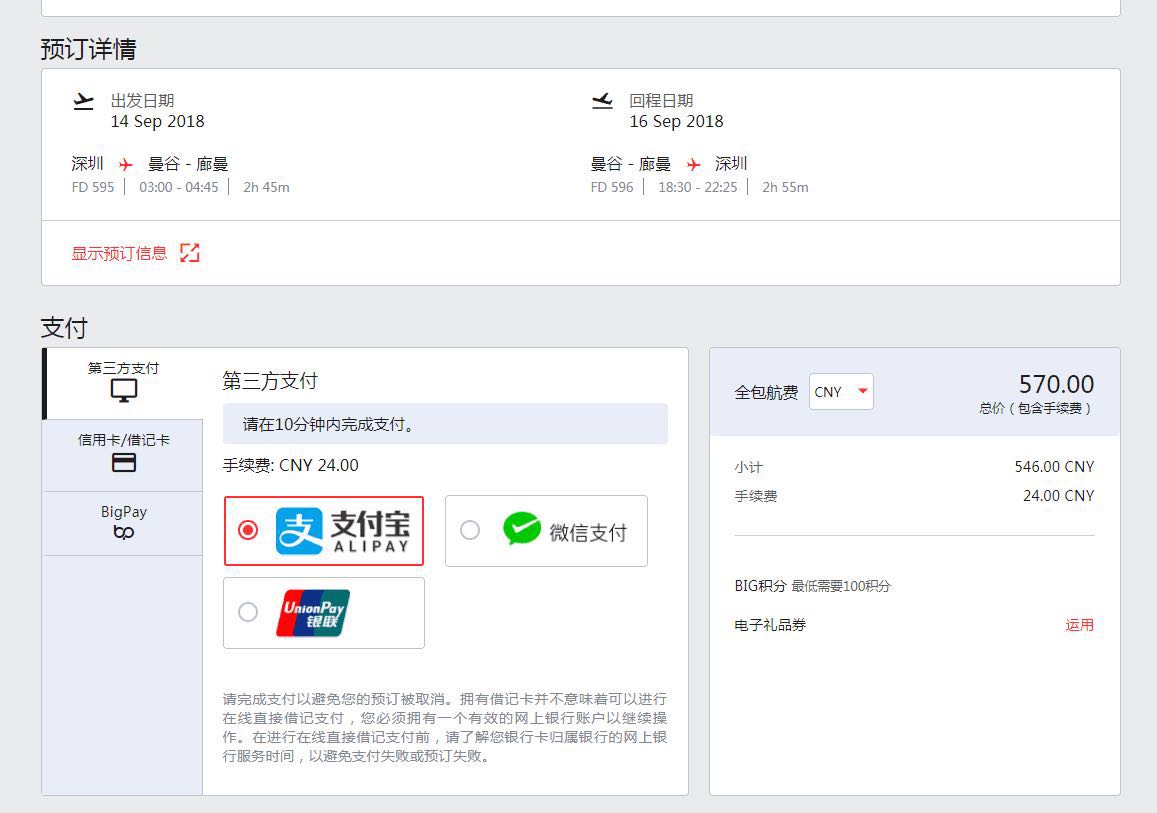This screenshot has width=1157, height=813.
Task: Click the Alipay logo
Action: pos(342,531)
